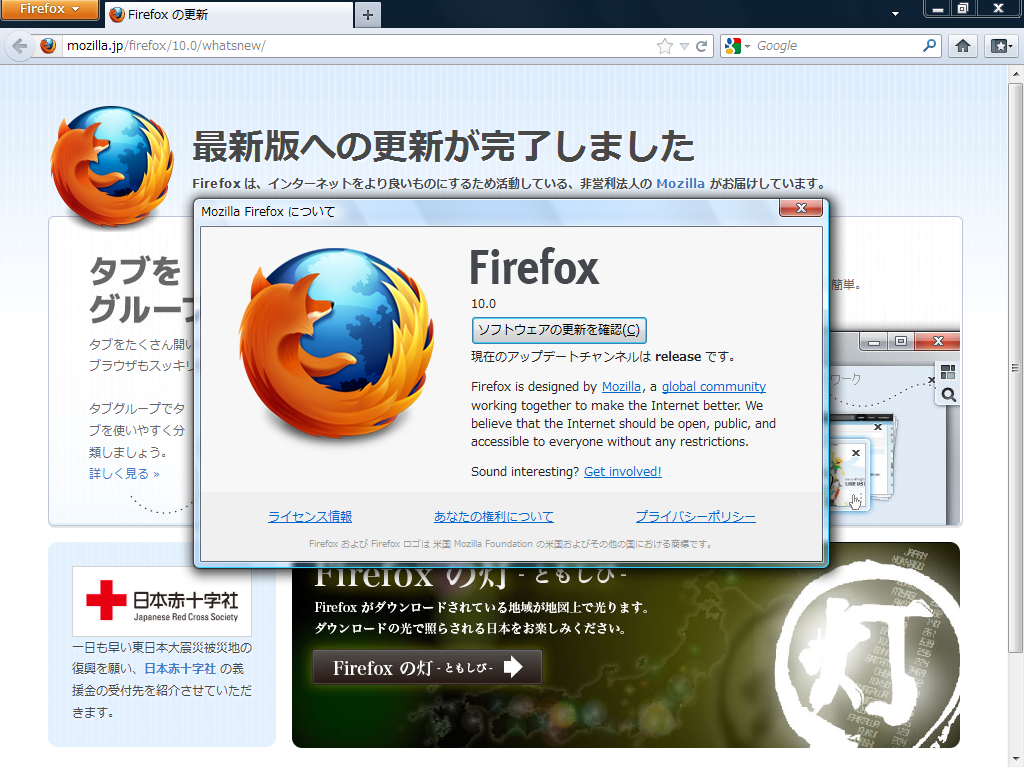1024x768 pixels.
Task: Open the orange Firefox application menu button
Action: [49, 9]
